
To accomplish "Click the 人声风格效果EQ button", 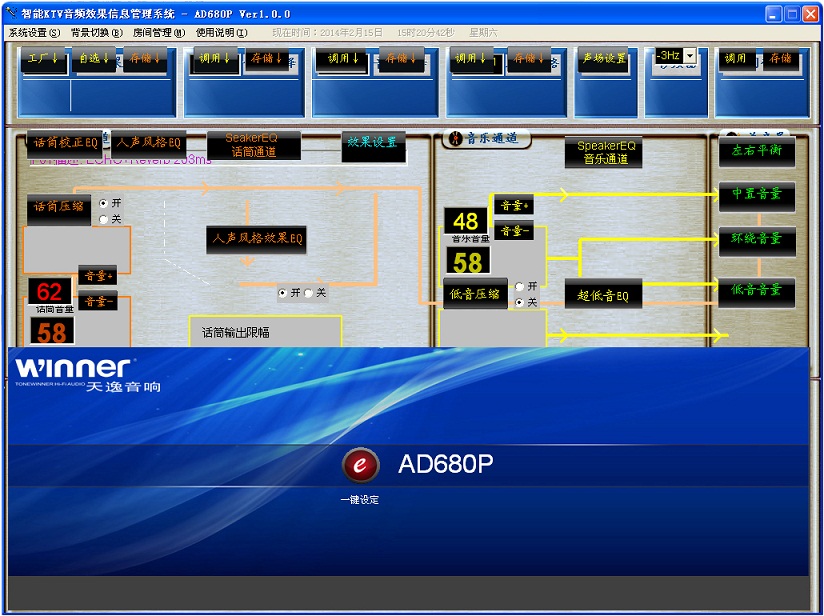I will pyautogui.click(x=256, y=240).
